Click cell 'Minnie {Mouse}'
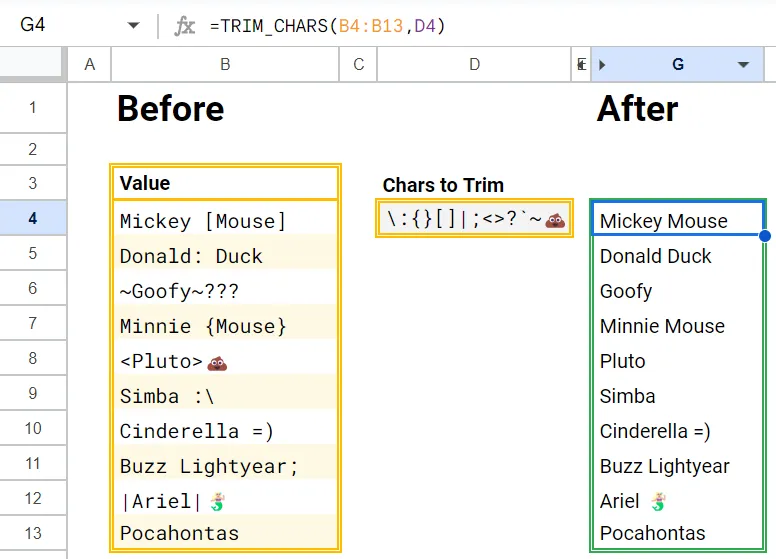Viewport: 776px width, 559px height. [225, 323]
